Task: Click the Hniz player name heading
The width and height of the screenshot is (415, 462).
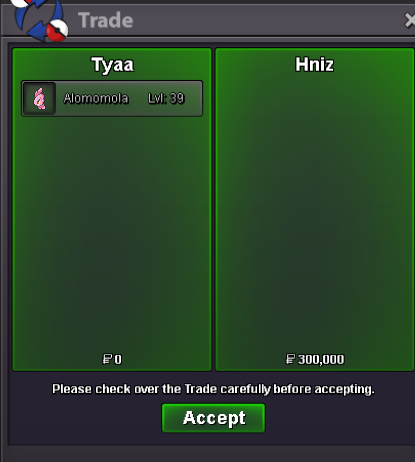Action: 314,64
